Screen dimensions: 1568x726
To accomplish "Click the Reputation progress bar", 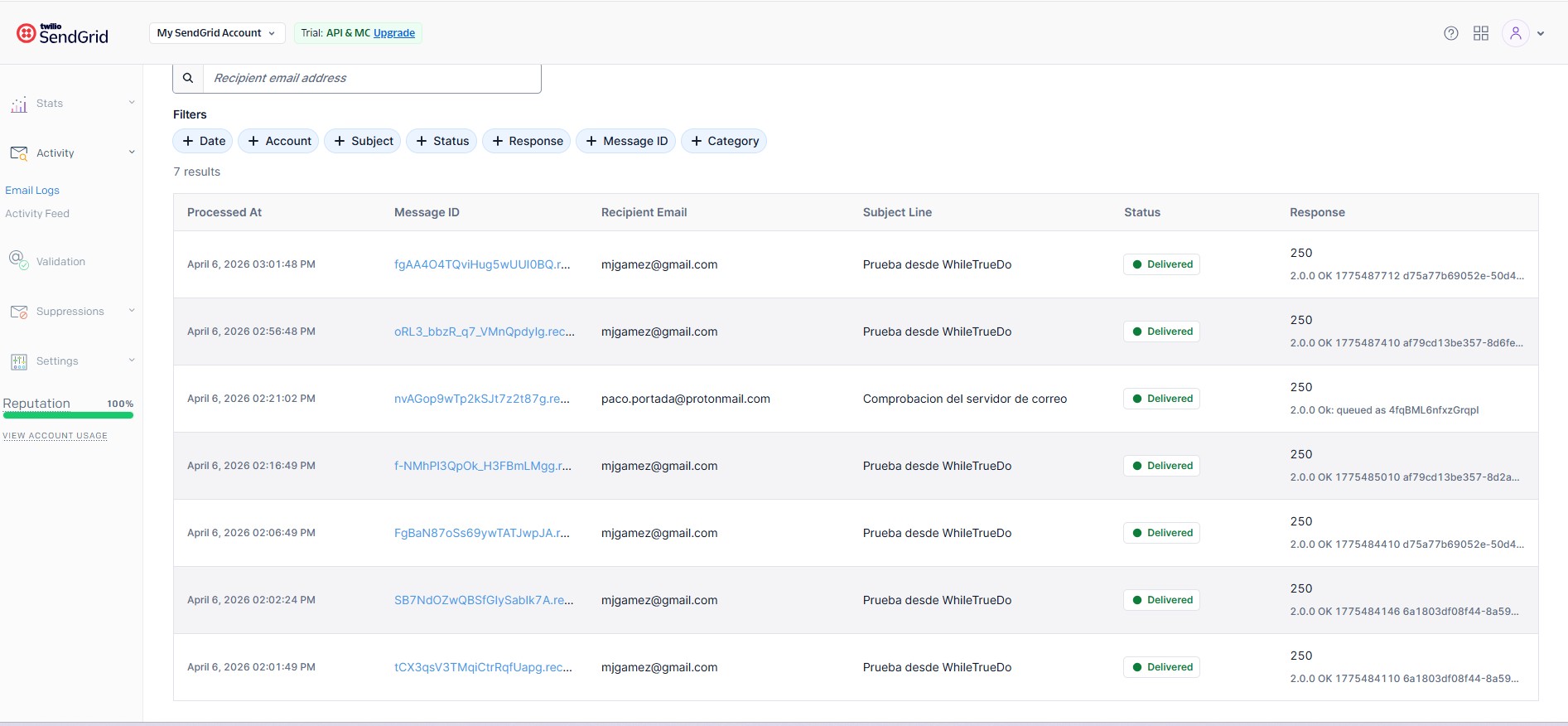I will tap(68, 415).
